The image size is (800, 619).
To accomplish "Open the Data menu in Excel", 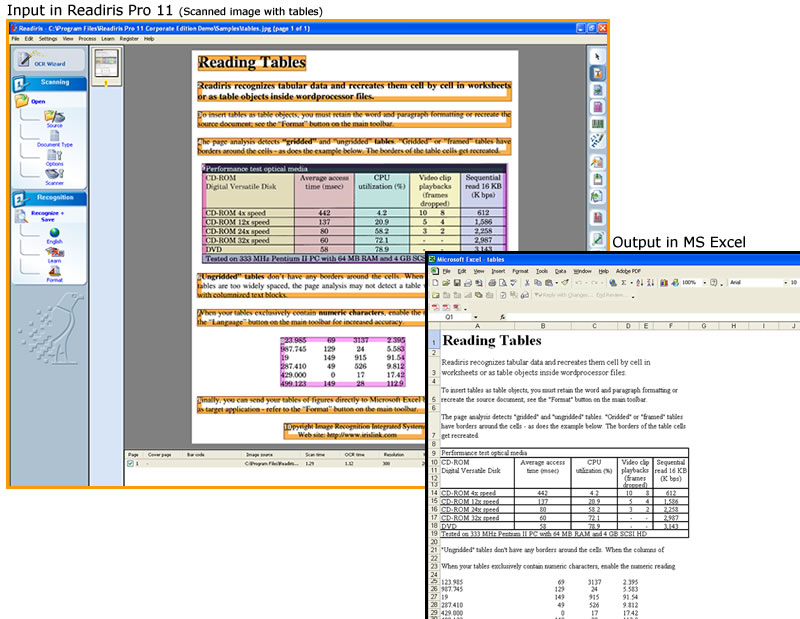I will pos(561,270).
